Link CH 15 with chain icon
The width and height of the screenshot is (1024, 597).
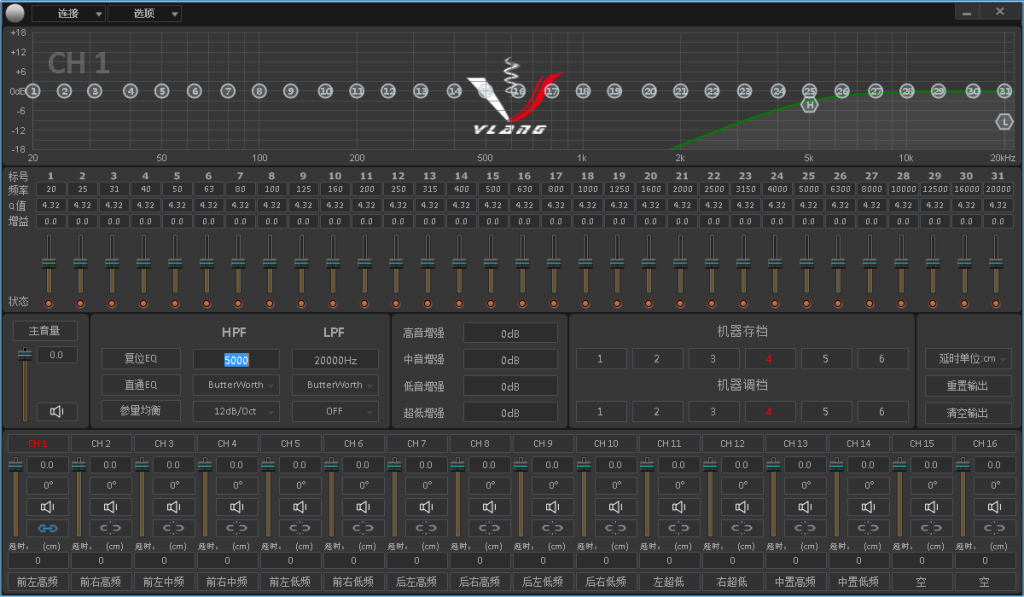931,528
